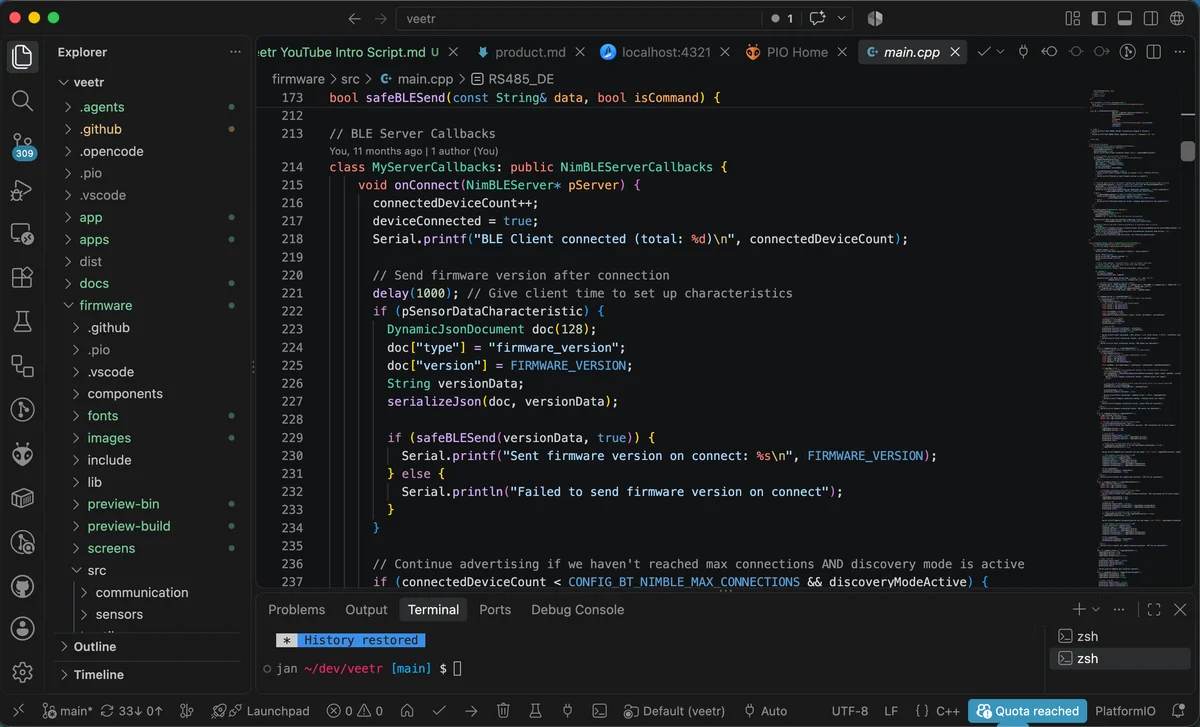Open the new terminal launch profile dropdown
Screen dimensions: 1200x727
1096,609
